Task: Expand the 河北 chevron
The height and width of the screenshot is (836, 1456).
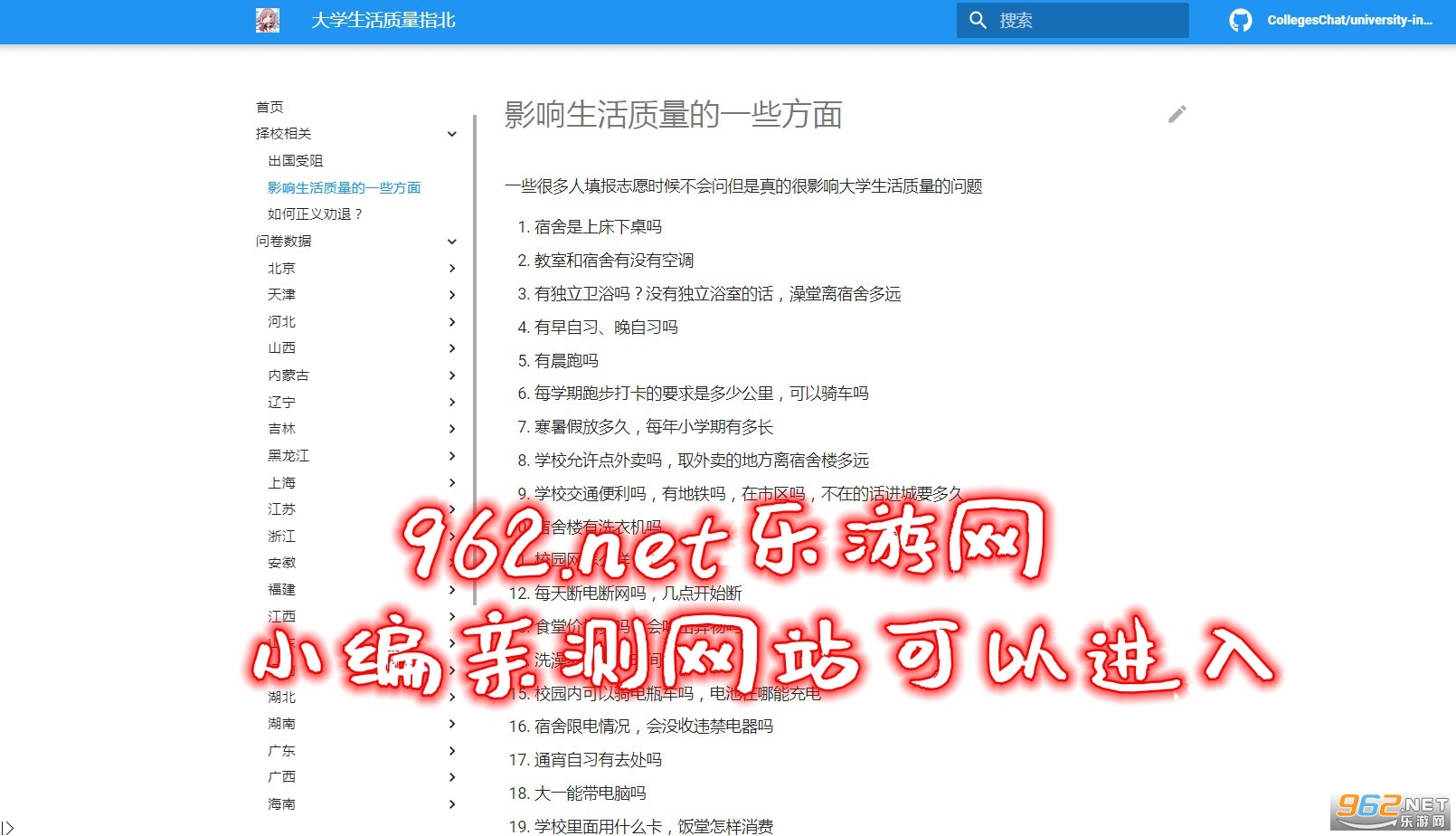Action: 452,322
